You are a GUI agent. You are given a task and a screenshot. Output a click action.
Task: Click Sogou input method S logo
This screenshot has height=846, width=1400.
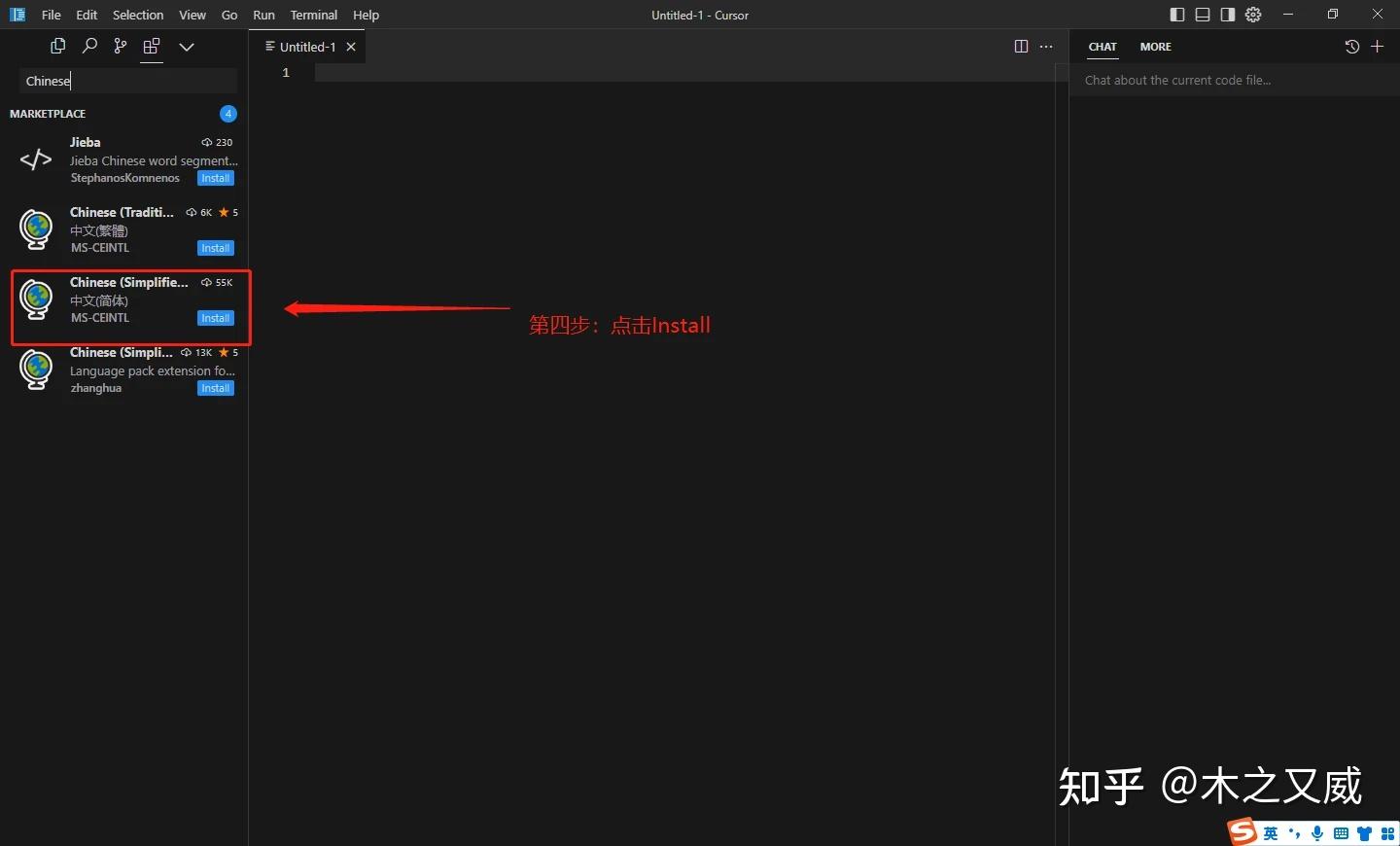click(x=1242, y=831)
